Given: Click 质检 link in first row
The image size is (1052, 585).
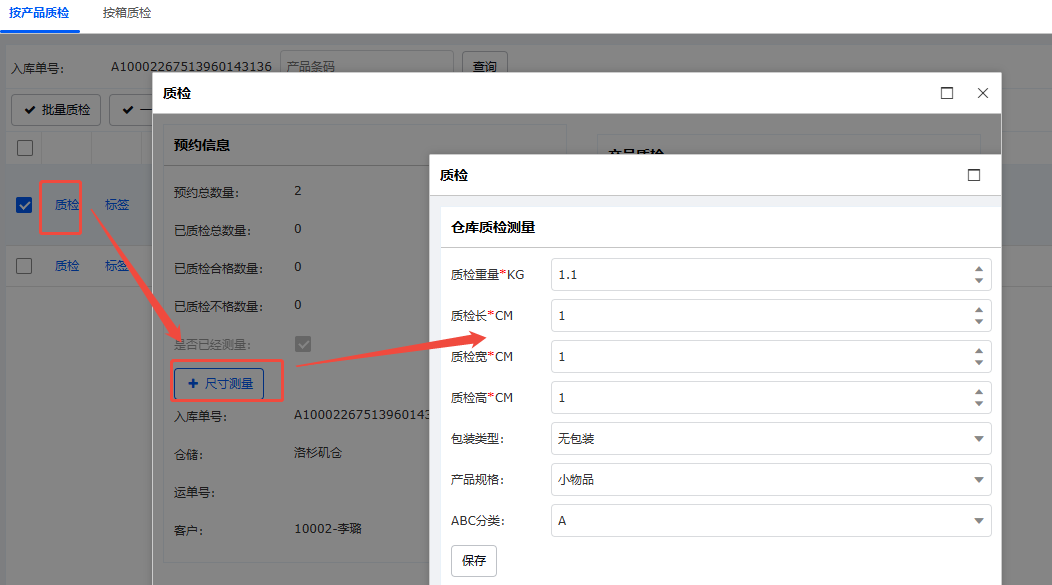Looking at the screenshot, I should (x=67, y=206).
